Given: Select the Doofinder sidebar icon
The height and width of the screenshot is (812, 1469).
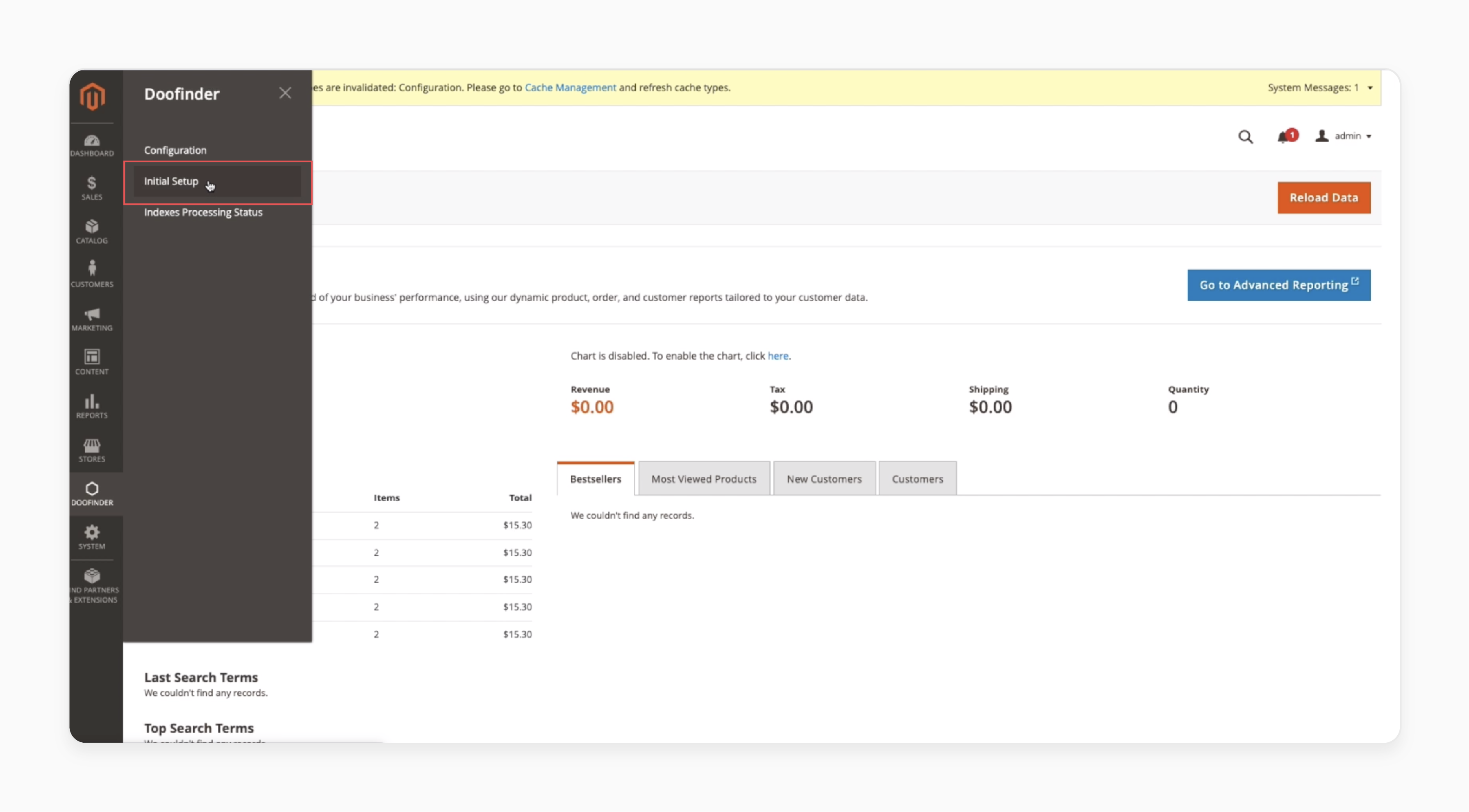Looking at the screenshot, I should [x=92, y=494].
